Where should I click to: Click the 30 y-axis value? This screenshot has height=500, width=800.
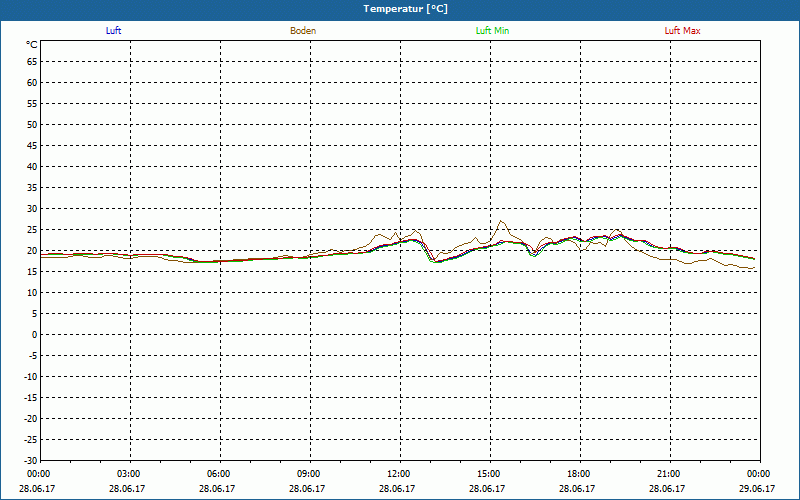click(x=32, y=209)
